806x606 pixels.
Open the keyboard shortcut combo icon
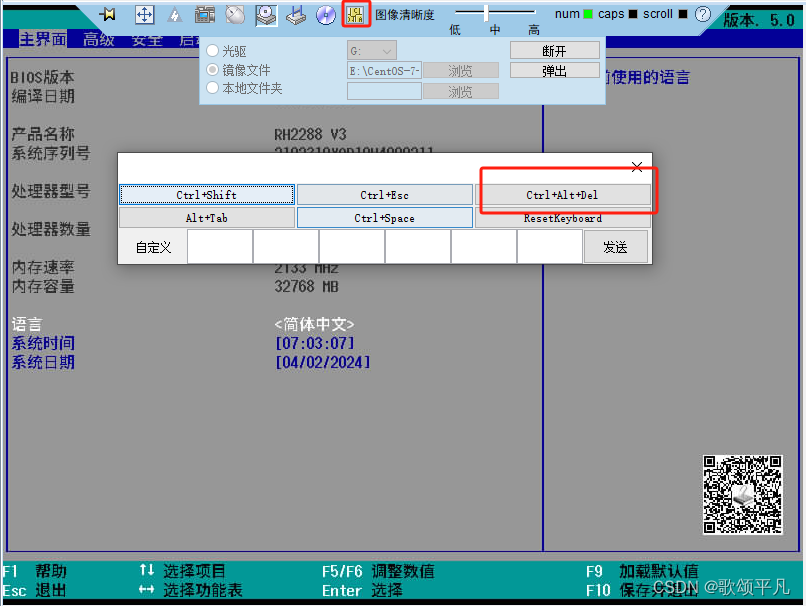tap(355, 15)
